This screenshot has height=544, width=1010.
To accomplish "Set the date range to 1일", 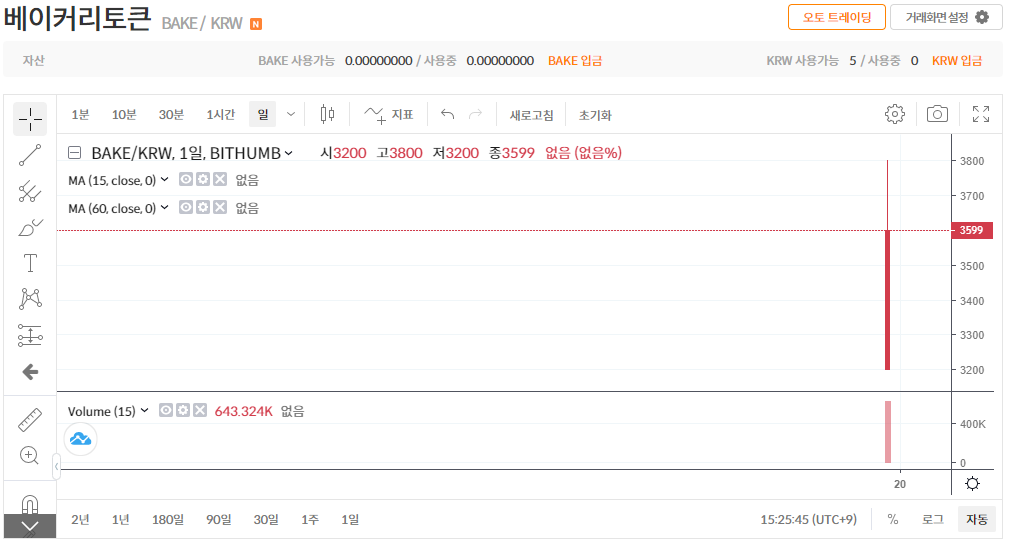I will [350, 520].
